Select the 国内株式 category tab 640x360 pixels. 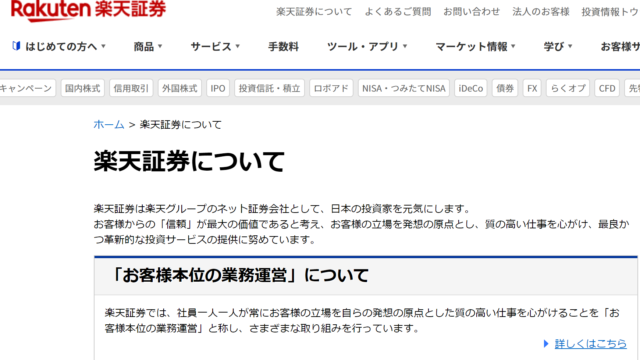[x=82, y=88]
